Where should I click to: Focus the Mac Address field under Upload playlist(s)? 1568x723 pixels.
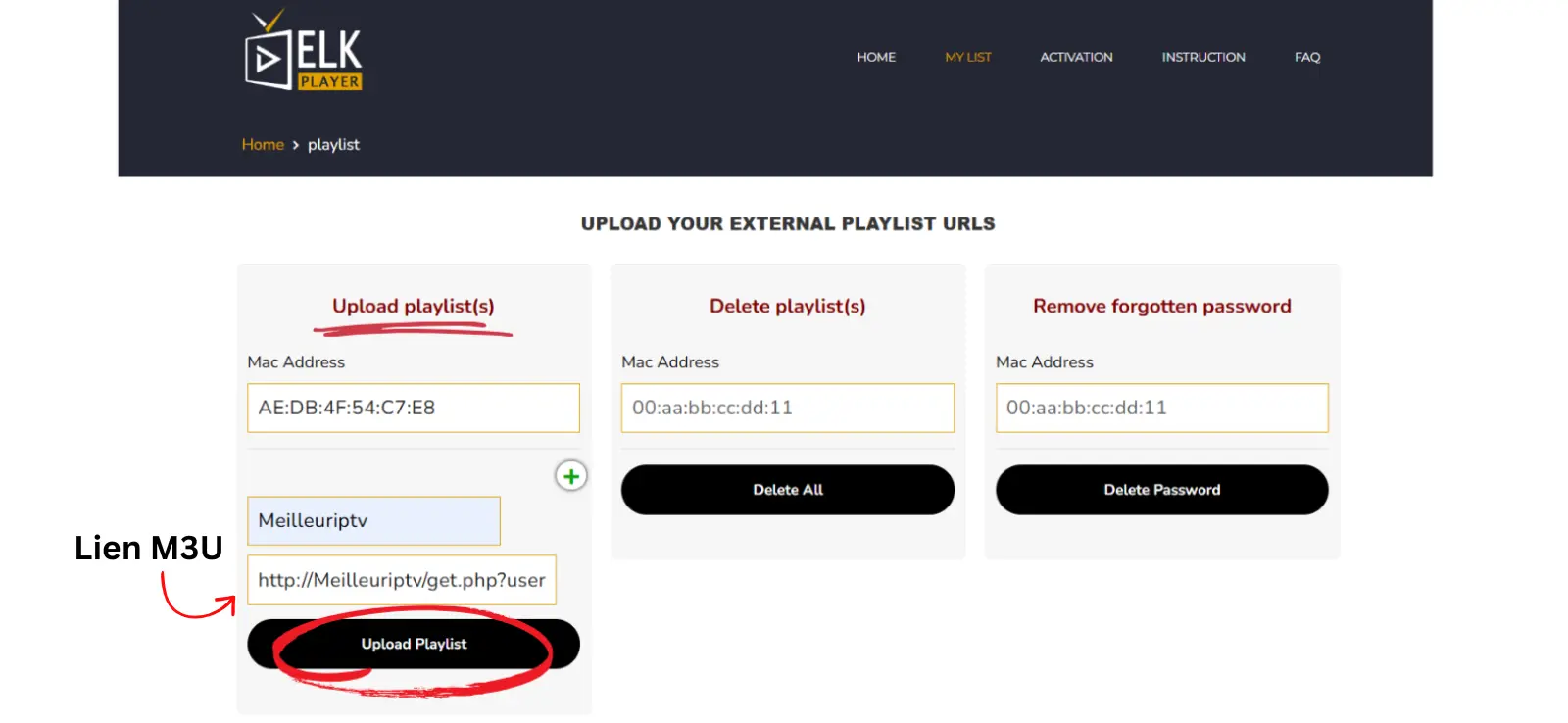tap(413, 408)
